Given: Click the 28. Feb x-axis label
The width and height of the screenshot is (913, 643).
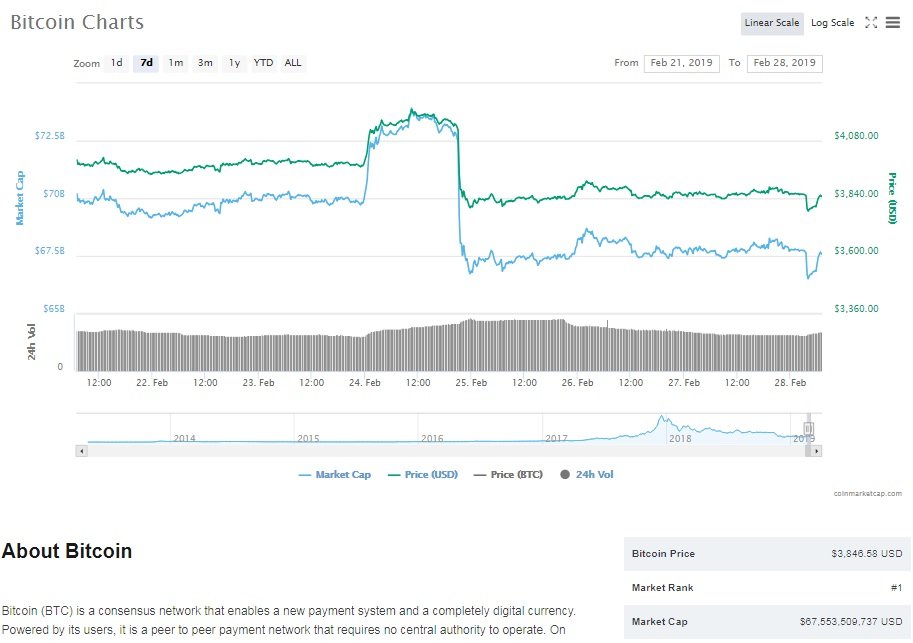Looking at the screenshot, I should coord(790,383).
